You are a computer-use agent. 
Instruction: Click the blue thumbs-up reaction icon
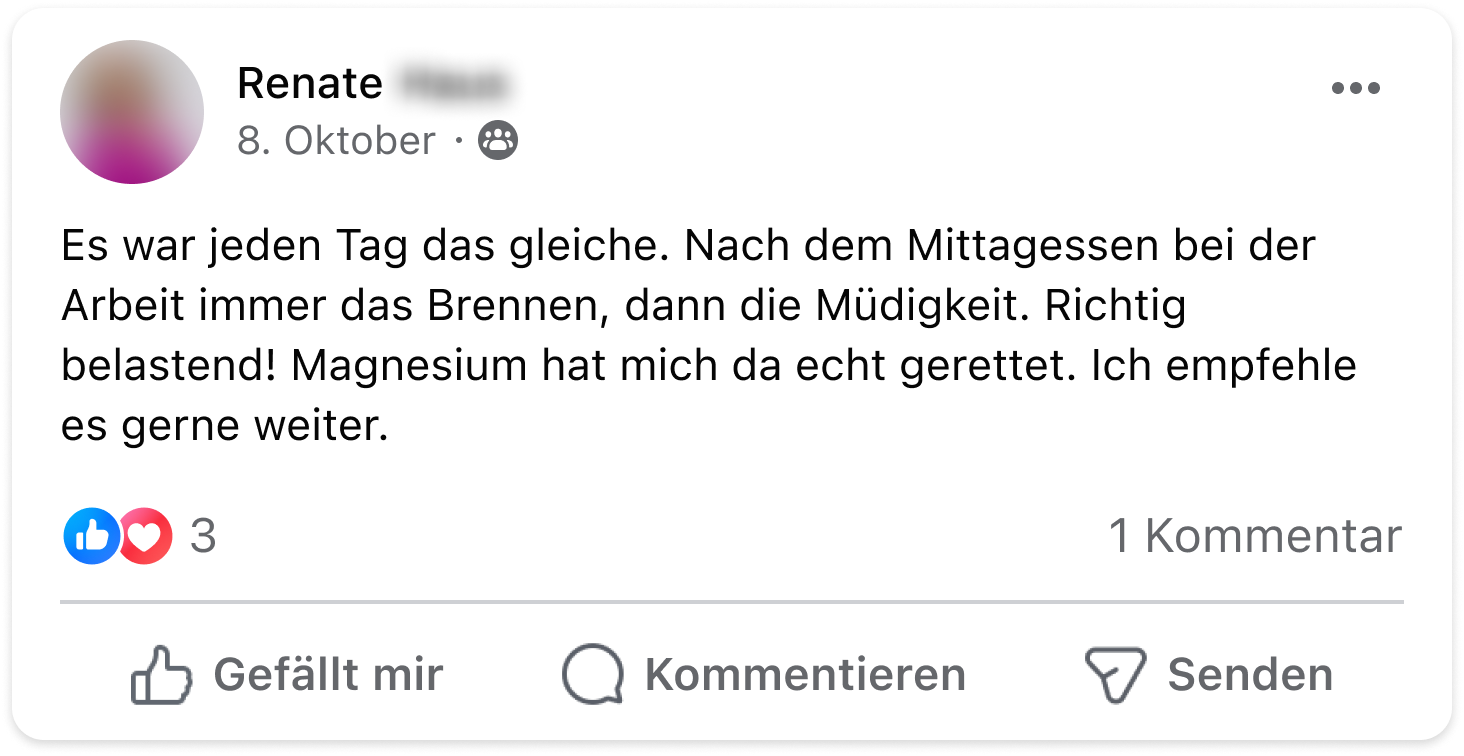(x=91, y=536)
